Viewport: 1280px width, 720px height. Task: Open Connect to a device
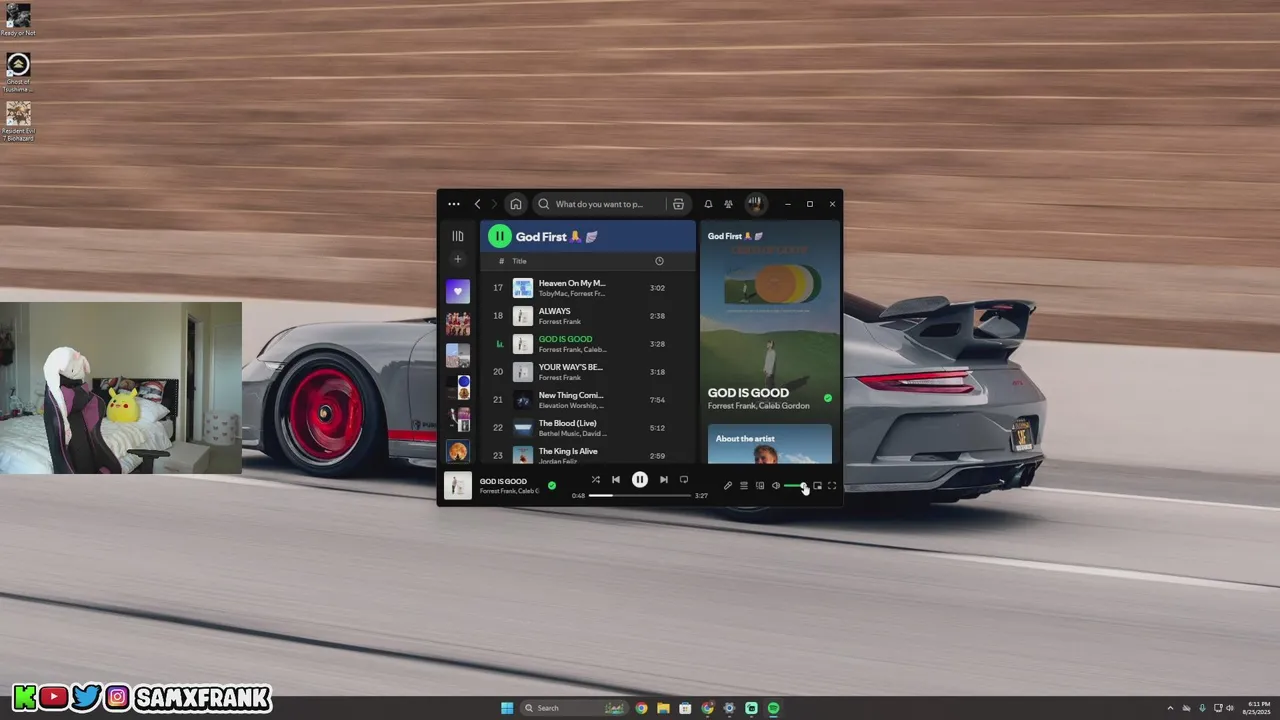point(760,486)
